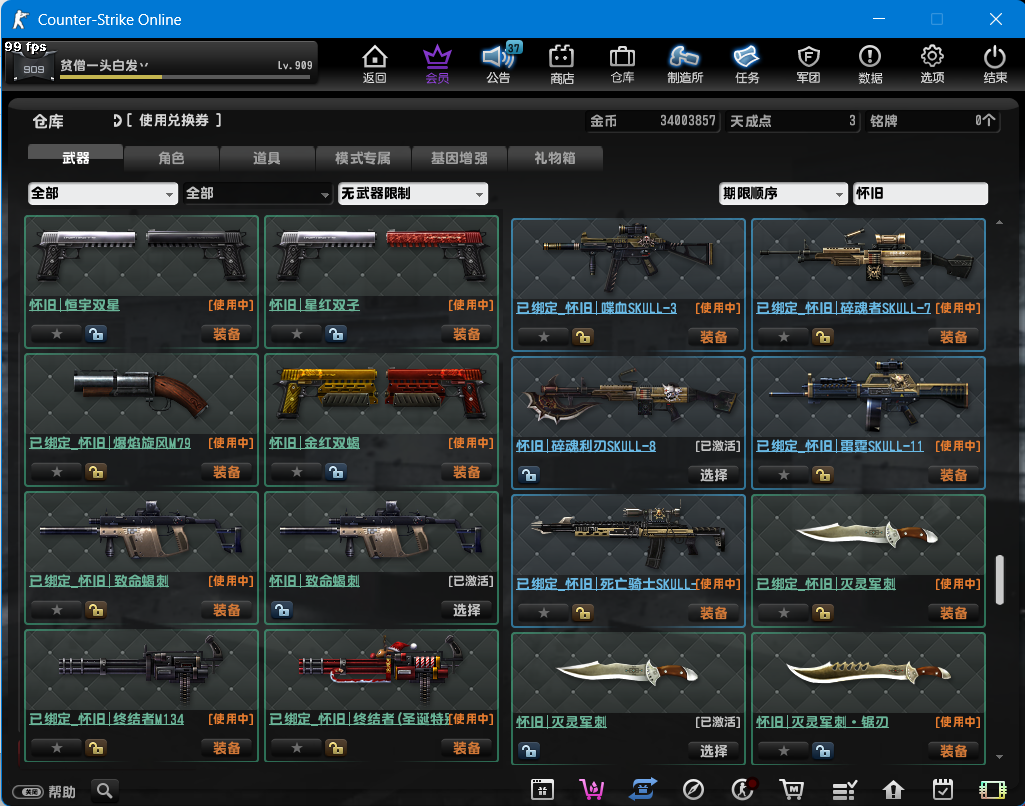Click the 结束 power icon
1025x806 pixels.
click(995, 64)
